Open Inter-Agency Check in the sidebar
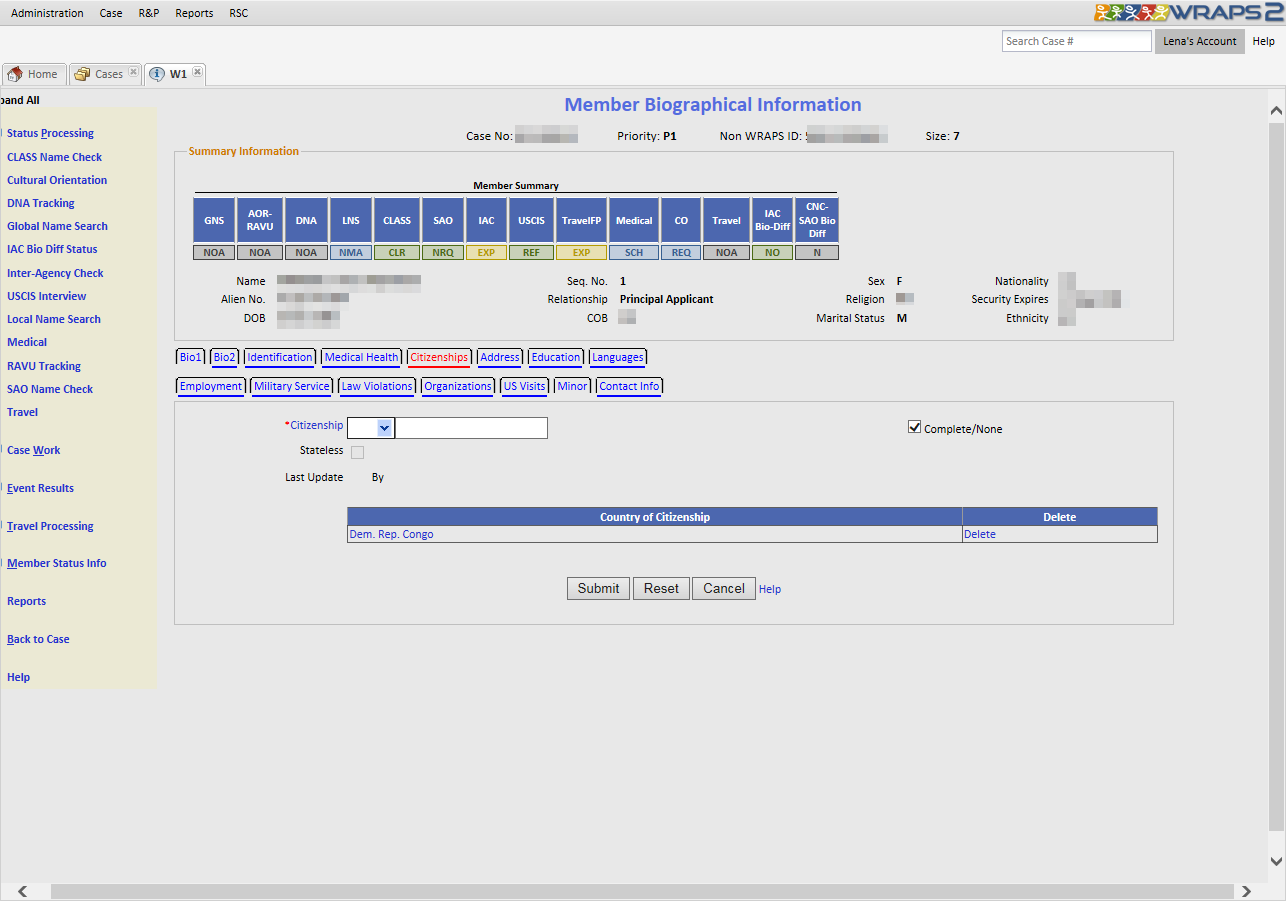This screenshot has height=901, width=1286. [55, 273]
